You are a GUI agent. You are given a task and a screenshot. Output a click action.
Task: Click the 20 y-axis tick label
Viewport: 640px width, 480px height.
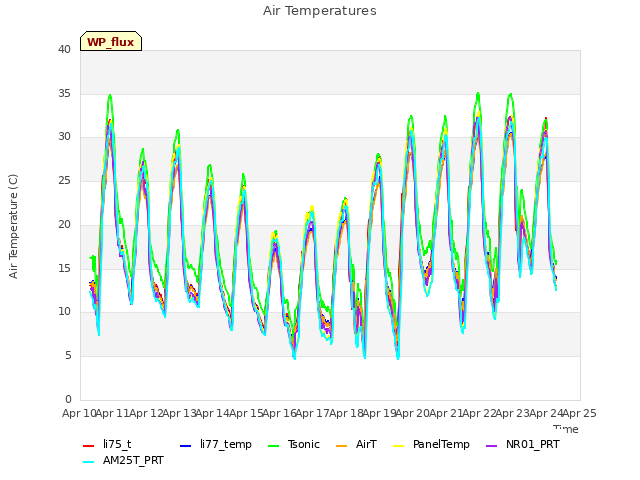coord(64,224)
